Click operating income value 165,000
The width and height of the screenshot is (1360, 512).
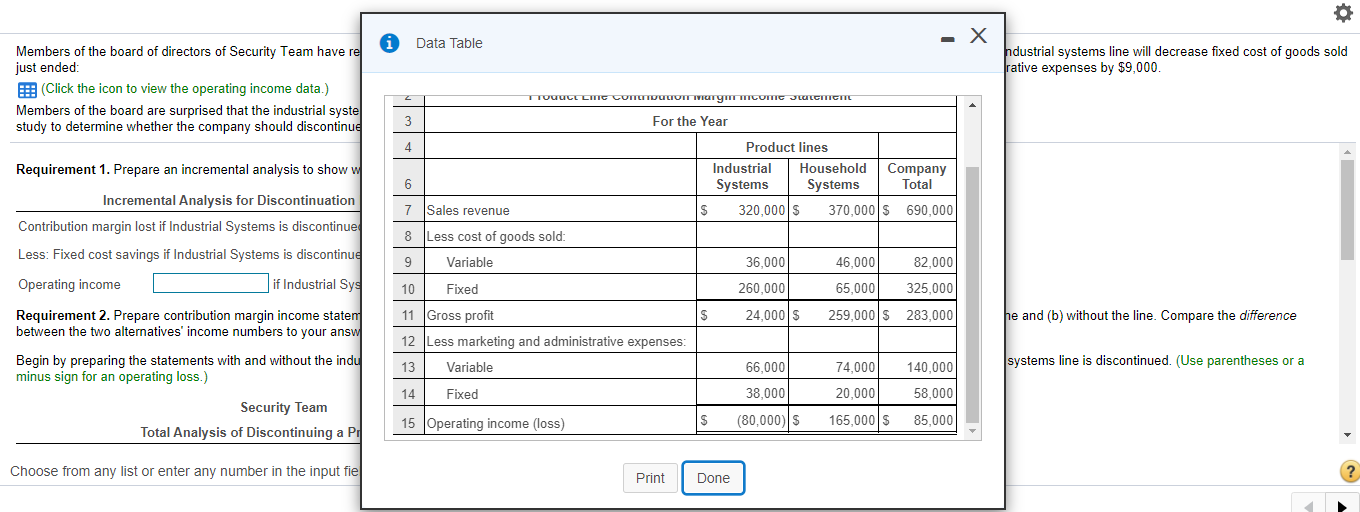click(852, 420)
